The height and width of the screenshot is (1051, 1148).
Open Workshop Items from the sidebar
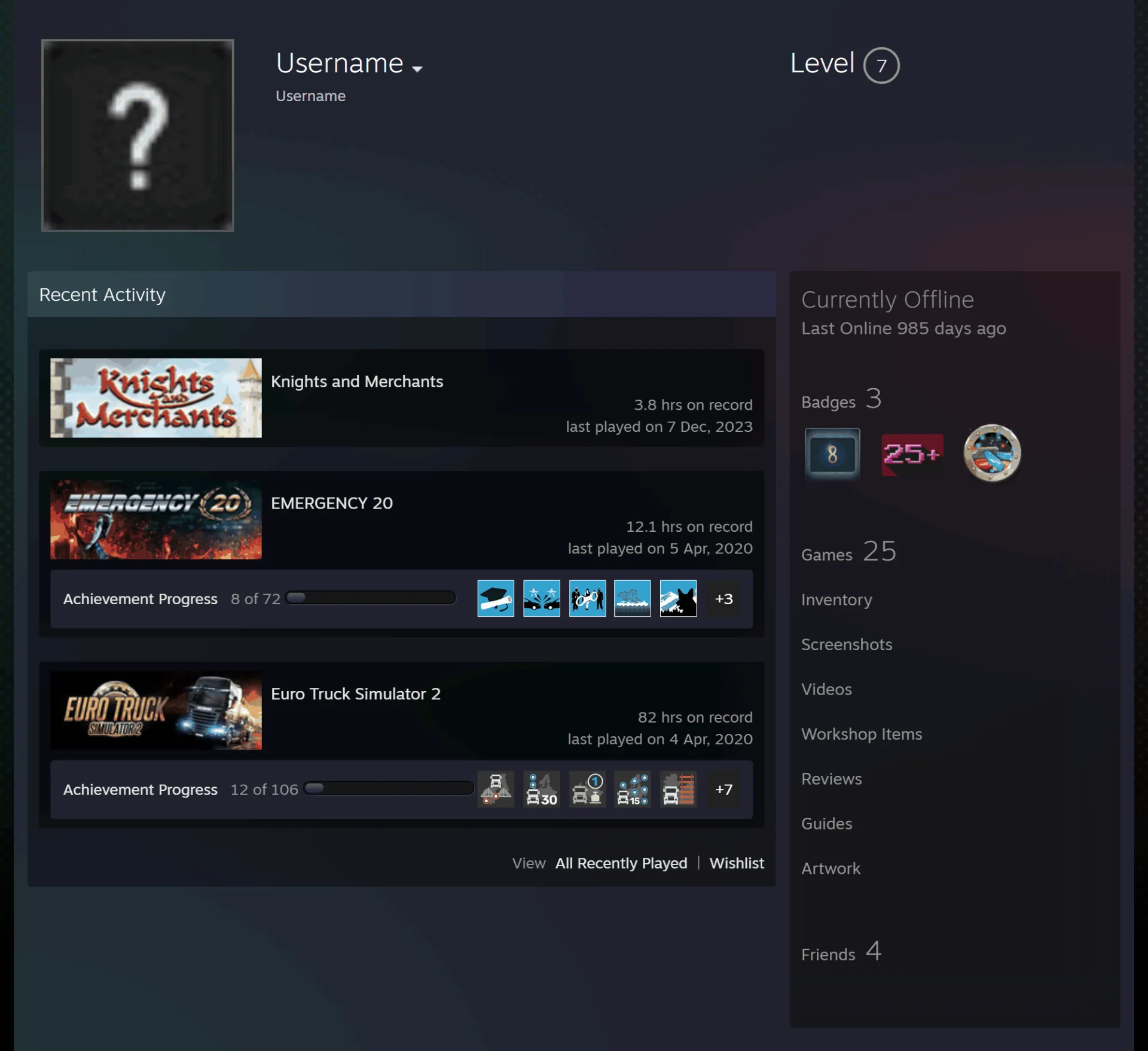click(862, 734)
